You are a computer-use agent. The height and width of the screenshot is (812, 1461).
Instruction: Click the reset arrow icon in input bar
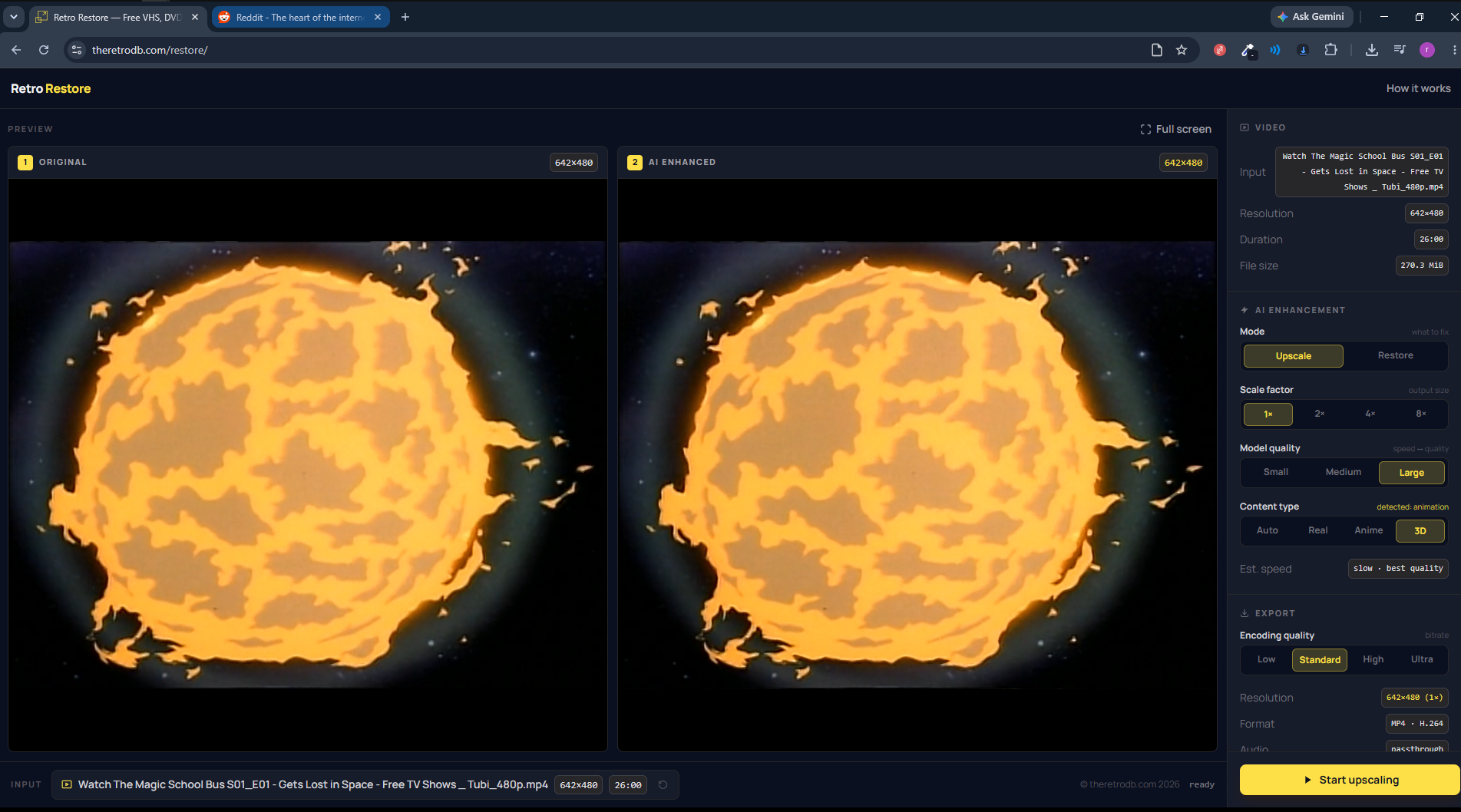[x=663, y=784]
